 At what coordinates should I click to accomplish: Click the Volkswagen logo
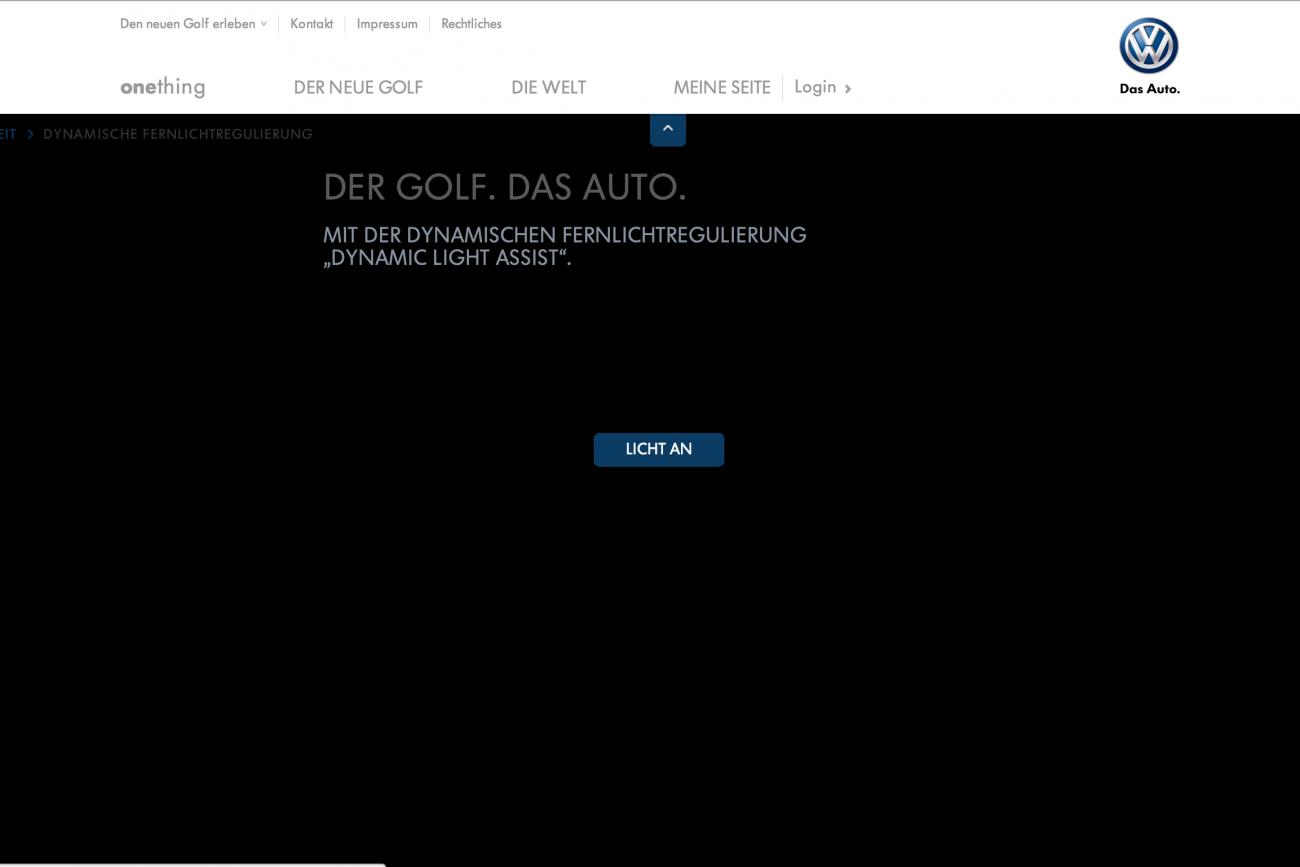coord(1148,46)
